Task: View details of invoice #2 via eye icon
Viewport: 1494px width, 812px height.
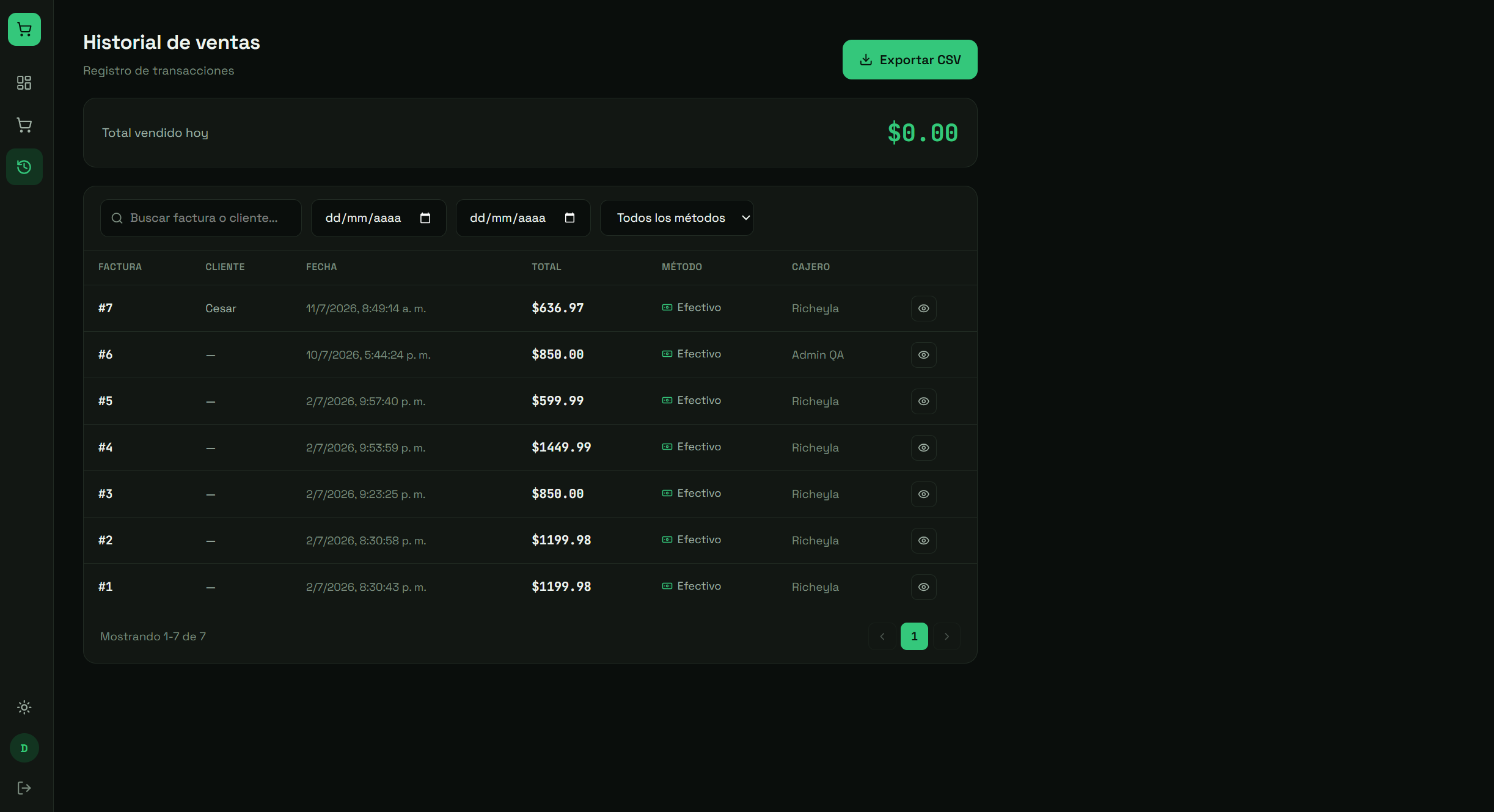Action: click(x=924, y=541)
